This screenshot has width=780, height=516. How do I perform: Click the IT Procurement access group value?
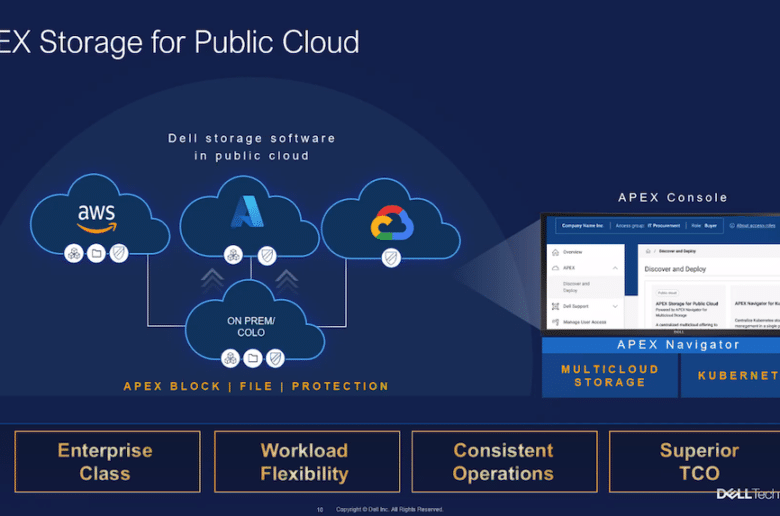click(x=664, y=225)
